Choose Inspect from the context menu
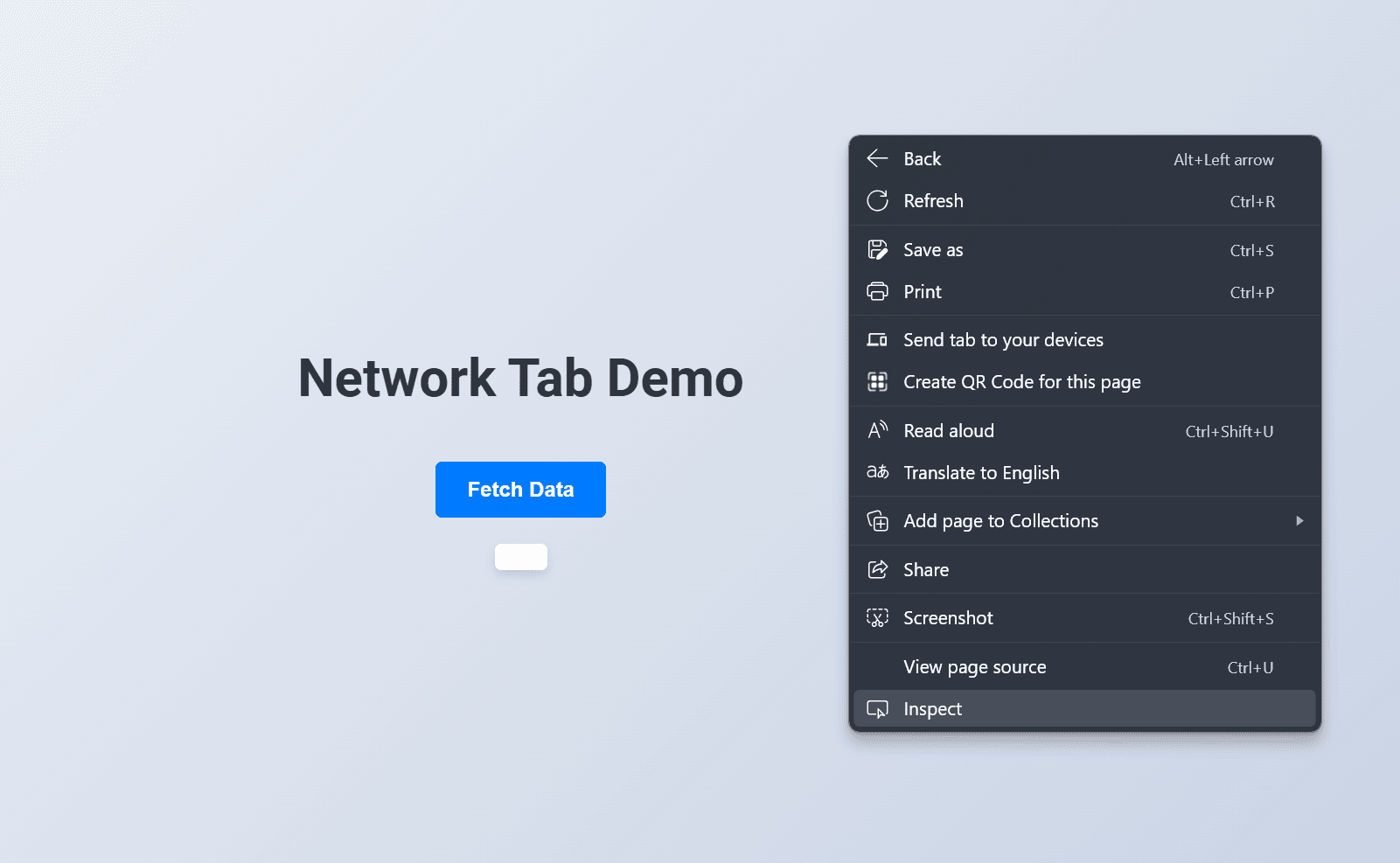 pyautogui.click(x=932, y=708)
